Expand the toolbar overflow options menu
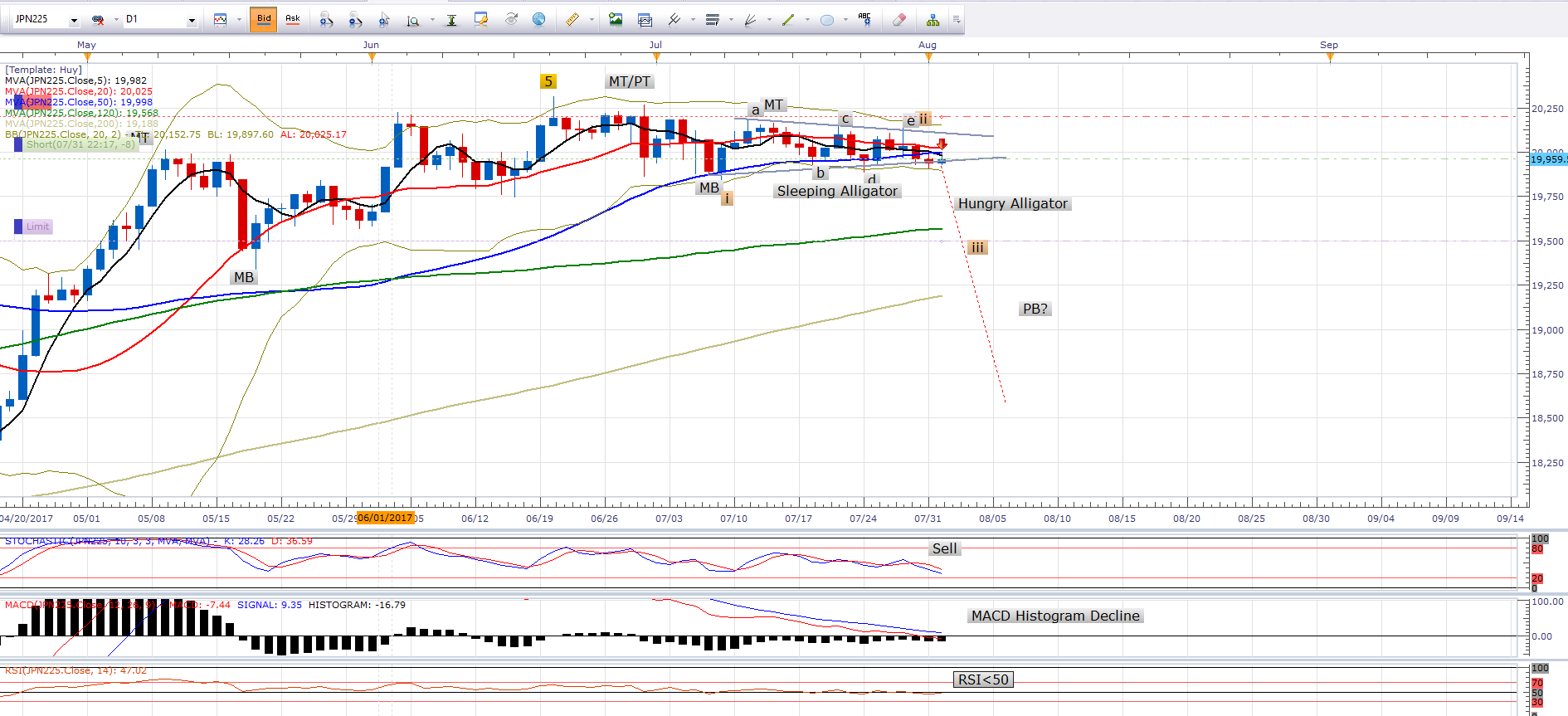 [956, 20]
